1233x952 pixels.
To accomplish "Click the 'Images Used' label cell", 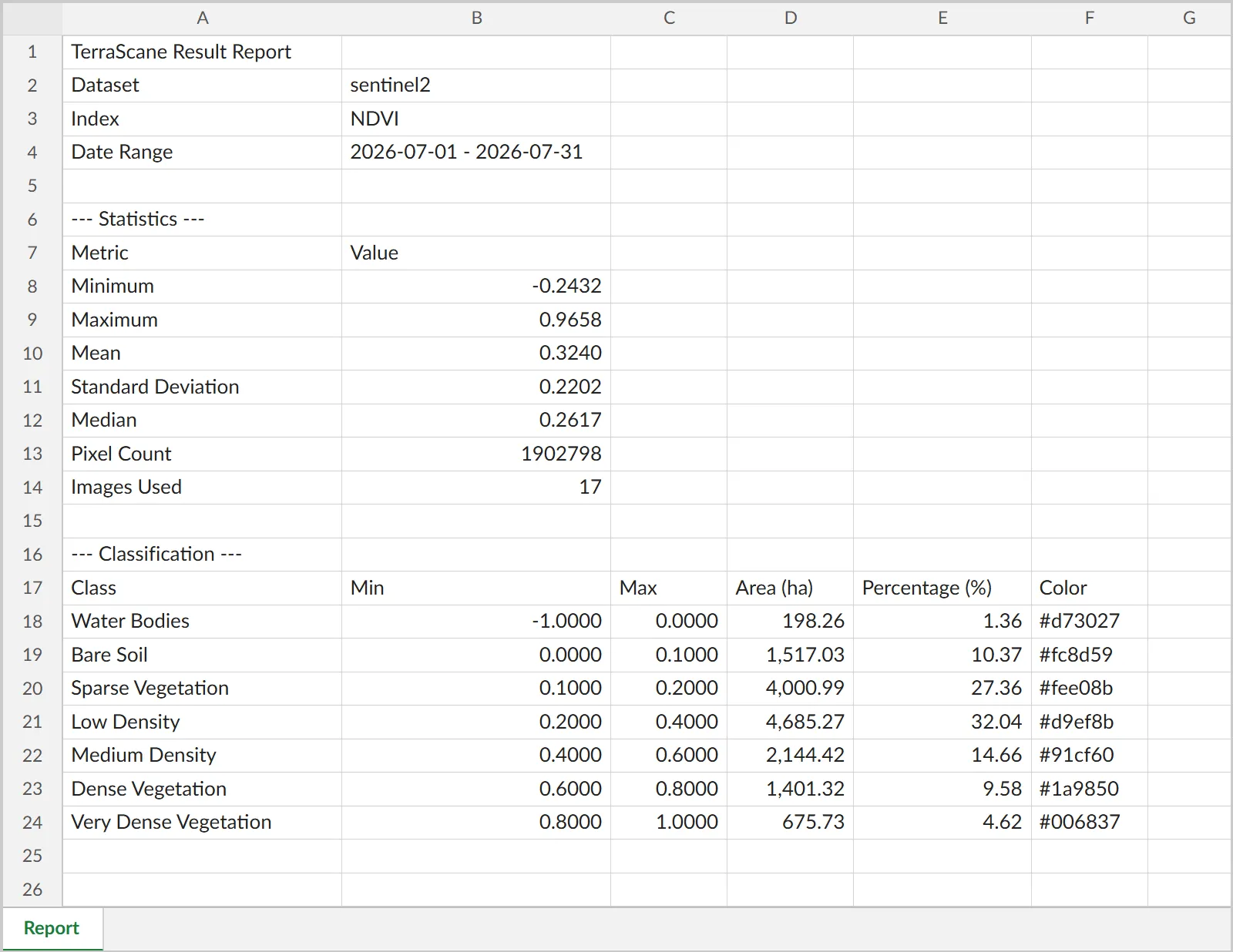I will click(x=202, y=488).
